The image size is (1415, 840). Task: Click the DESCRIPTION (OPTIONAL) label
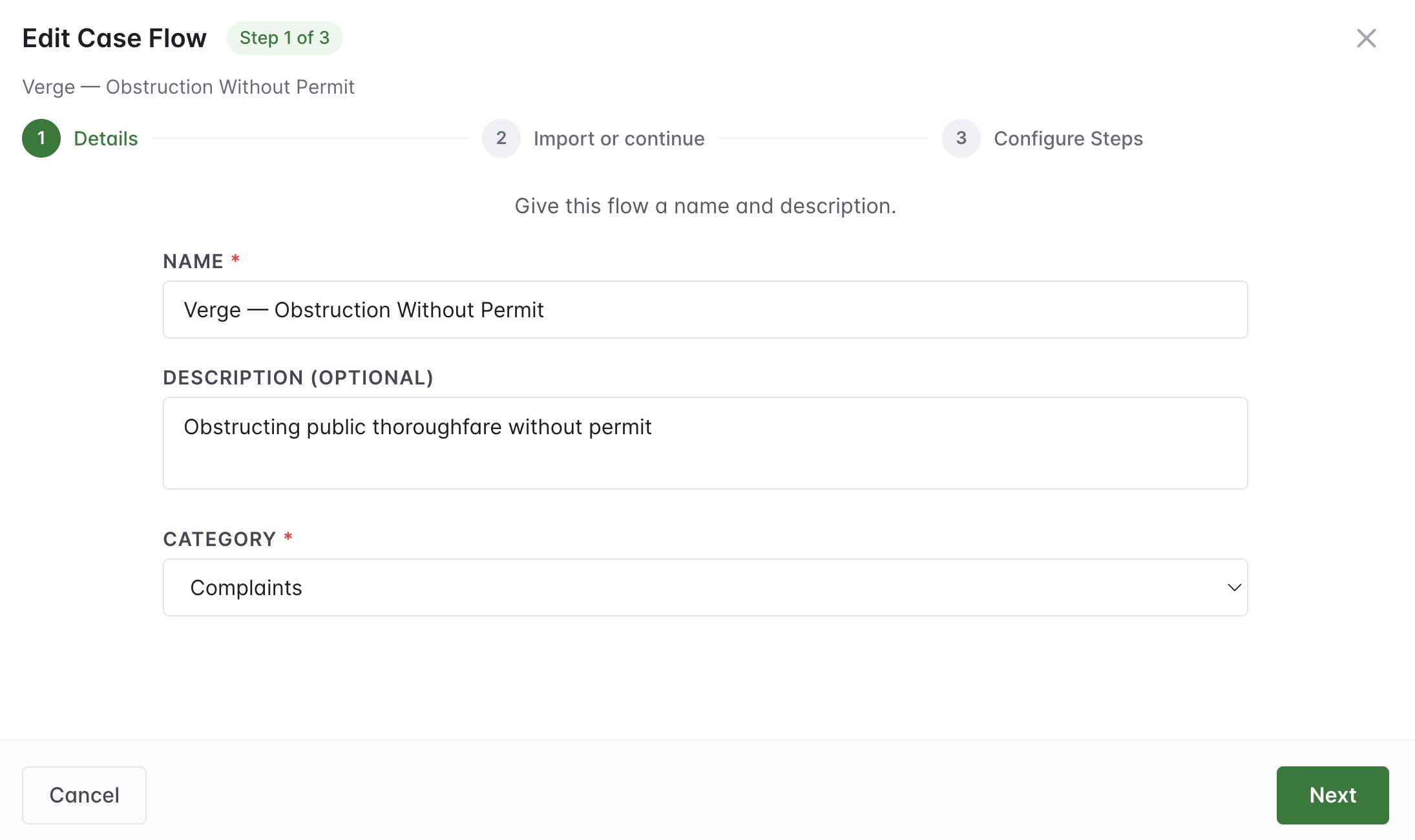(298, 378)
